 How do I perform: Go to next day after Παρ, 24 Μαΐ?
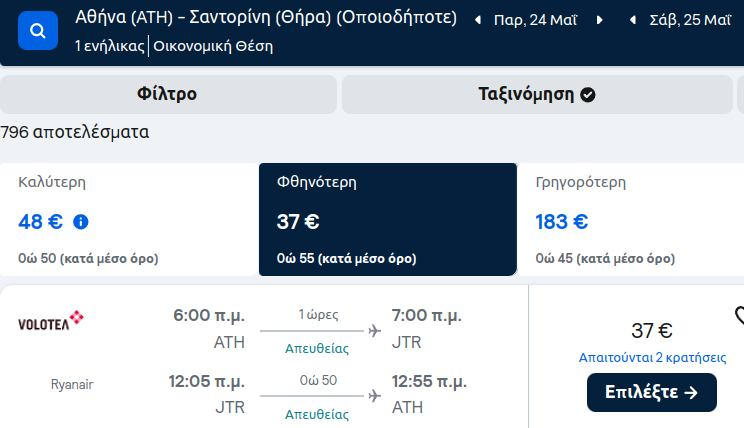599,20
